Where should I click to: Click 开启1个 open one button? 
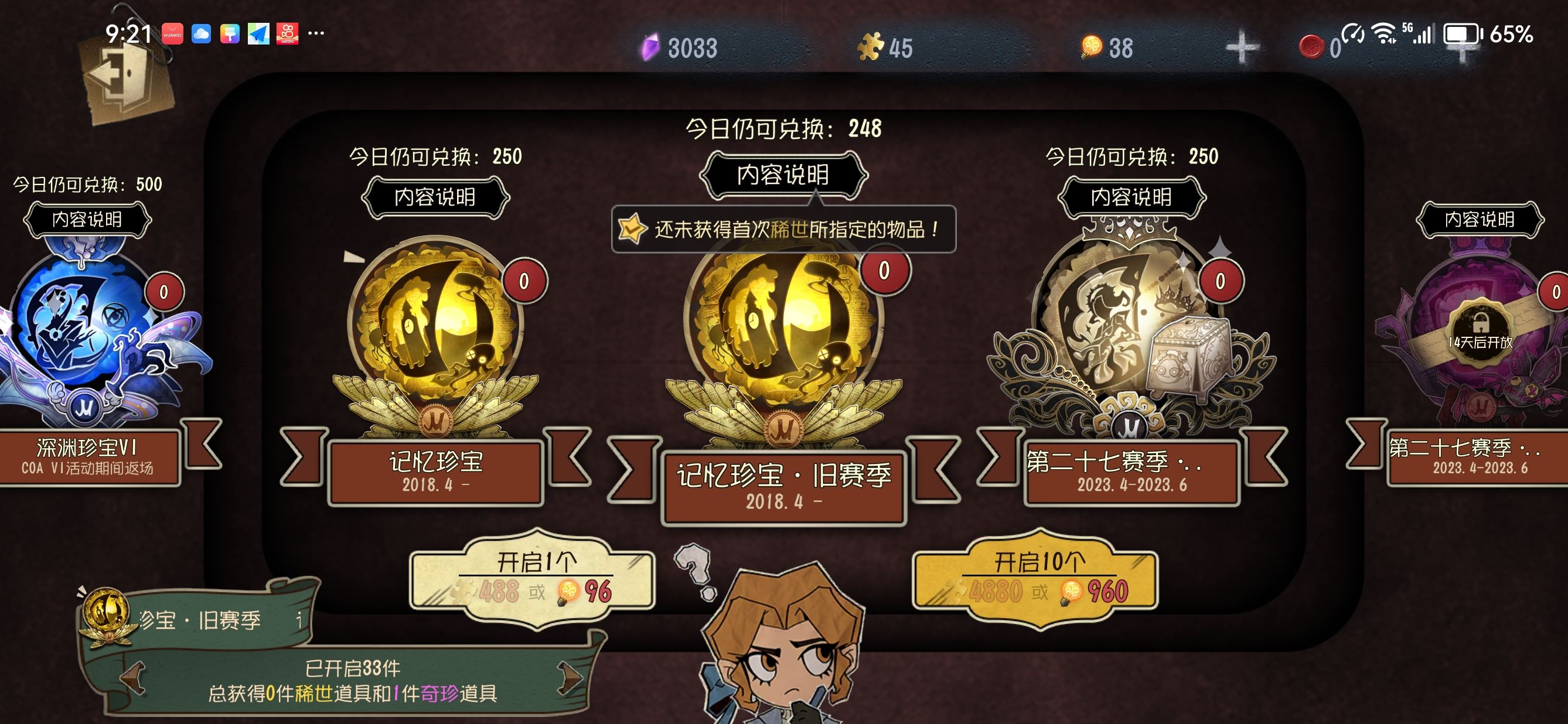(x=533, y=579)
